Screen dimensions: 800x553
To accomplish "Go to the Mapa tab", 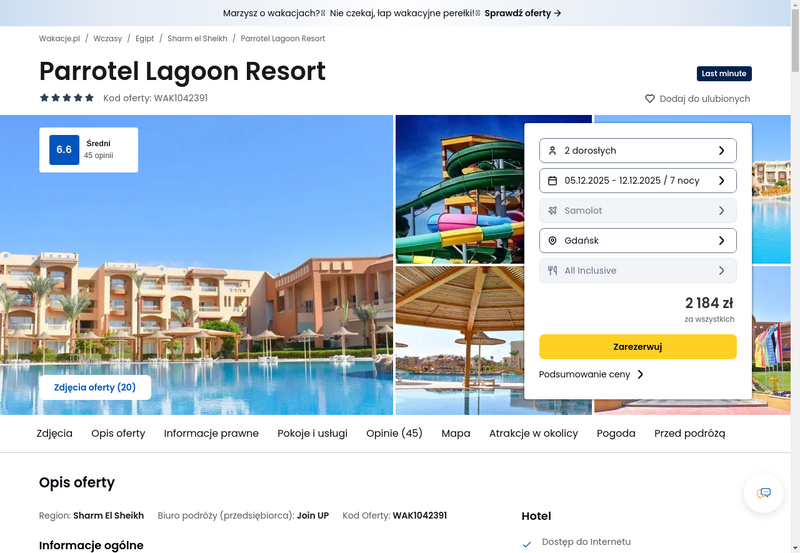I will pos(456,433).
